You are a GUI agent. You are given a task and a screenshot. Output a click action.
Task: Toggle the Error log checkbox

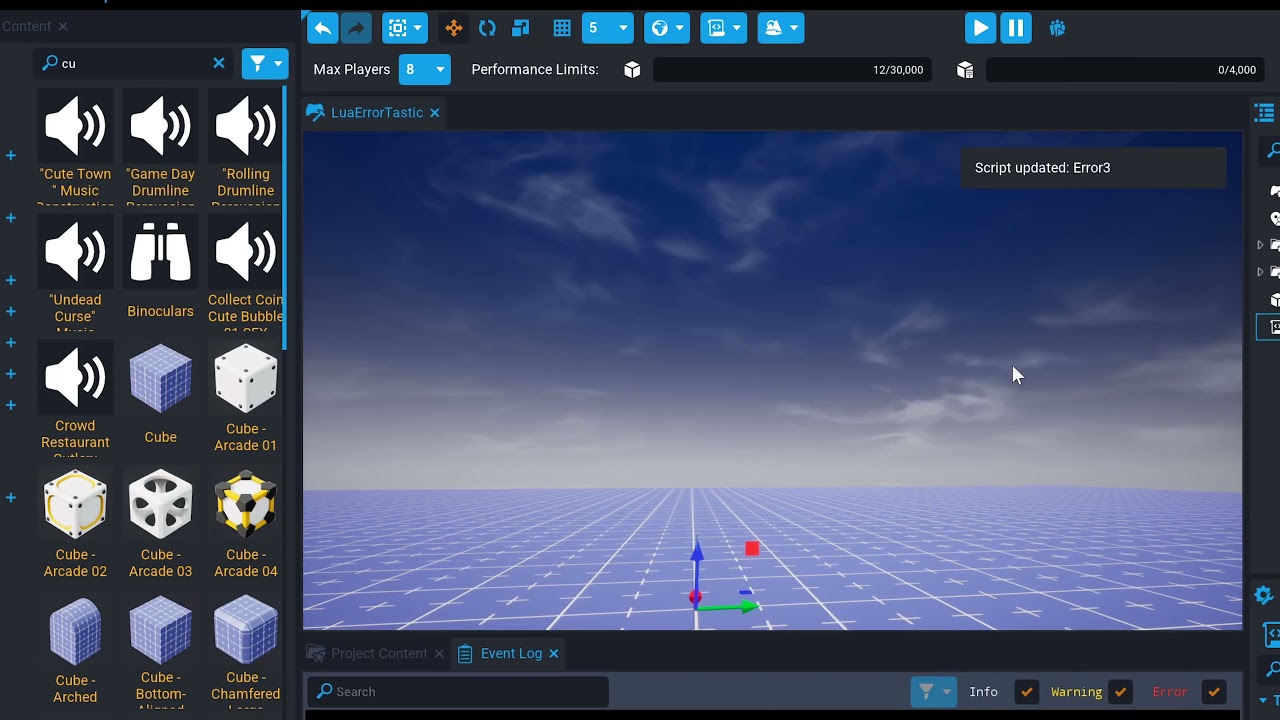(x=1213, y=691)
